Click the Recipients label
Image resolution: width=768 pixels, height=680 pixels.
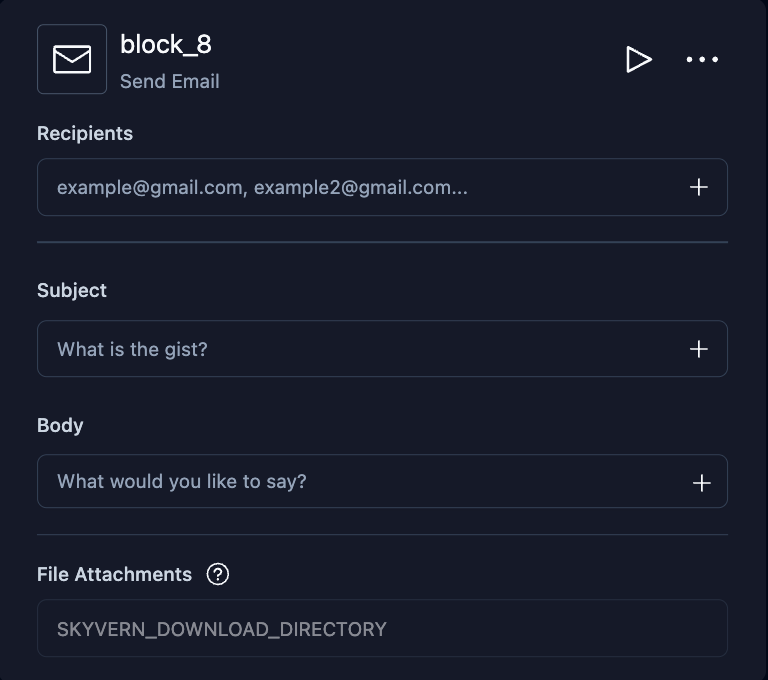point(85,133)
